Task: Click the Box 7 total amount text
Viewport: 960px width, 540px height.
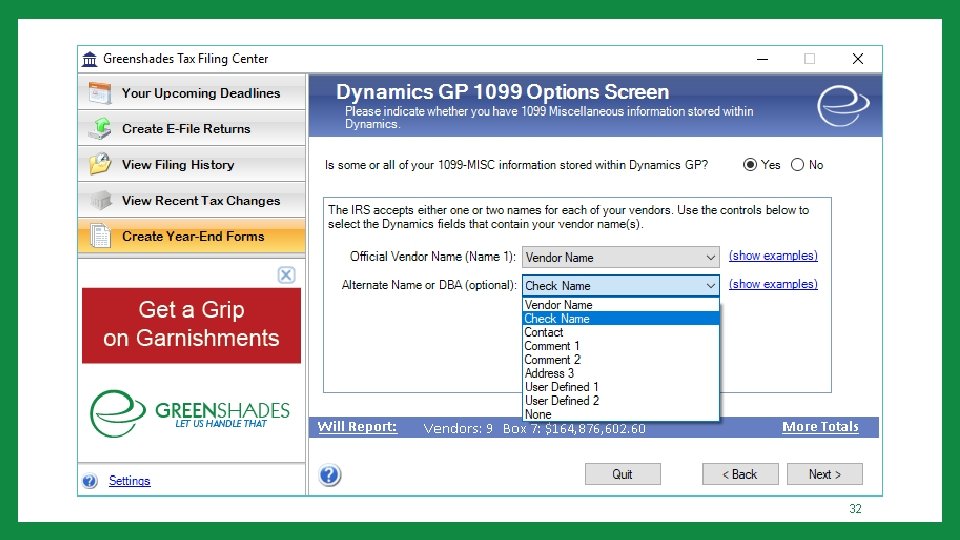Action: (574, 429)
